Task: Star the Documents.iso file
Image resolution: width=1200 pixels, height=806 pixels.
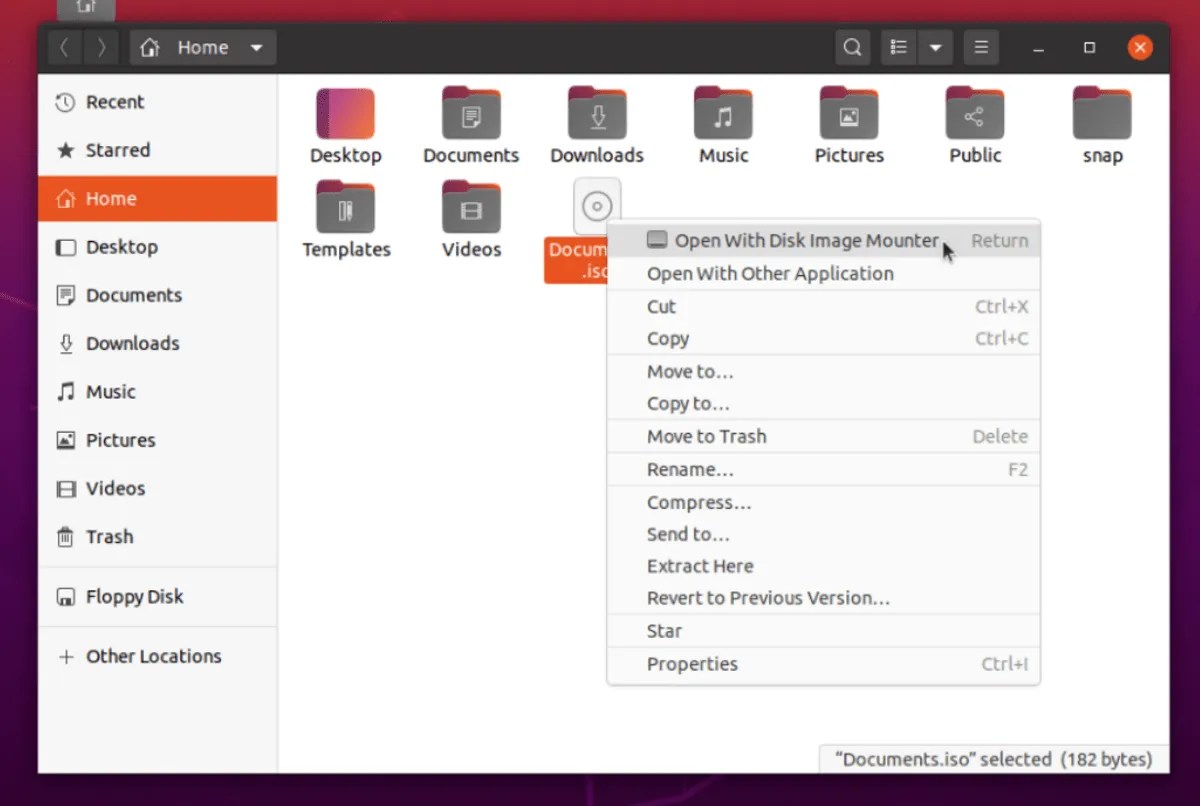Action: (664, 630)
